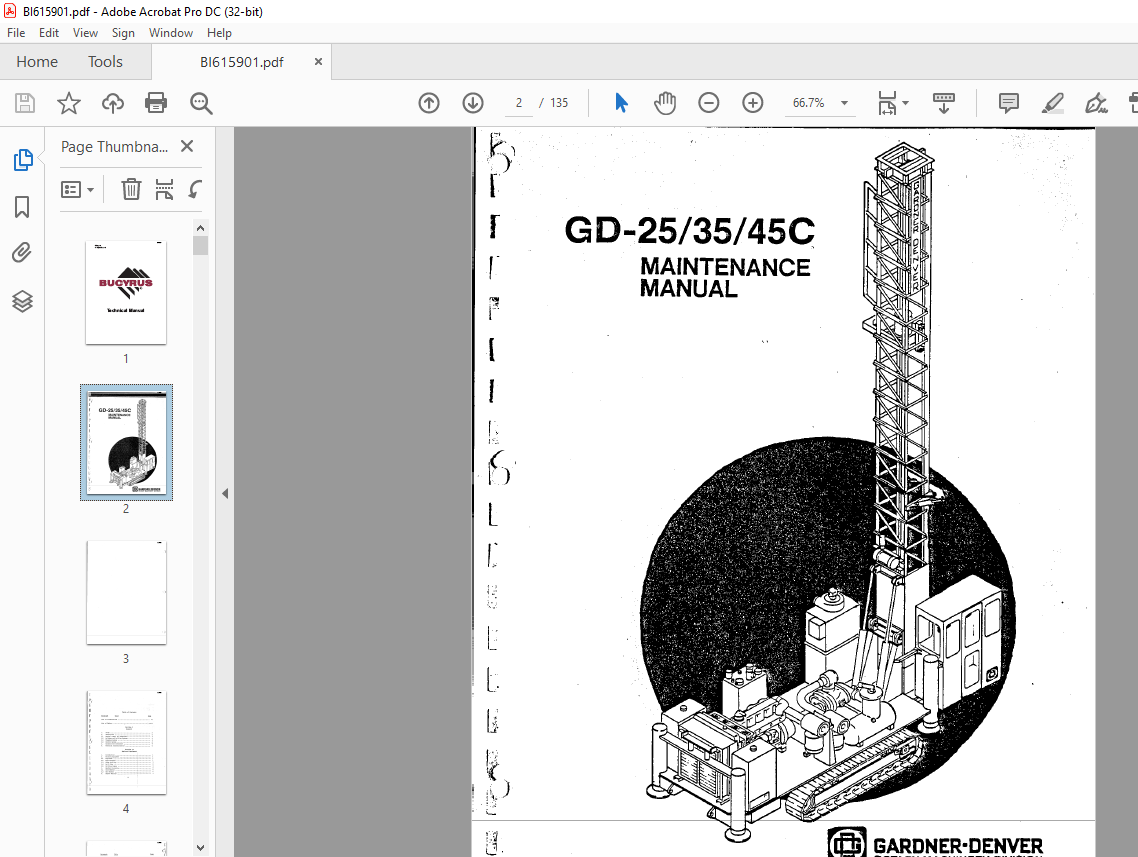Select the highlighter pen tool
The height and width of the screenshot is (857, 1138).
pos(1052,103)
